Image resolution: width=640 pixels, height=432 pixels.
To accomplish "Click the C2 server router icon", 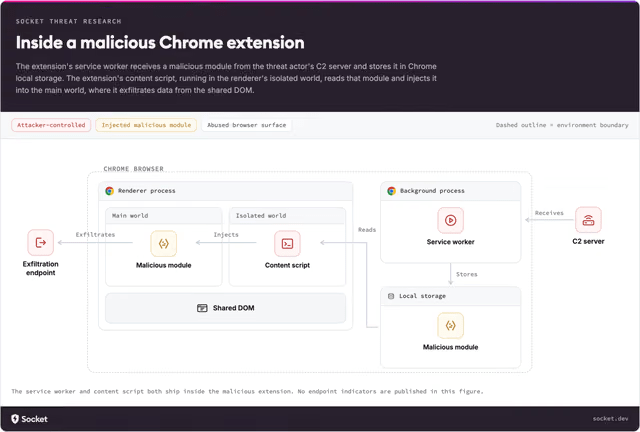I will tap(588, 220).
